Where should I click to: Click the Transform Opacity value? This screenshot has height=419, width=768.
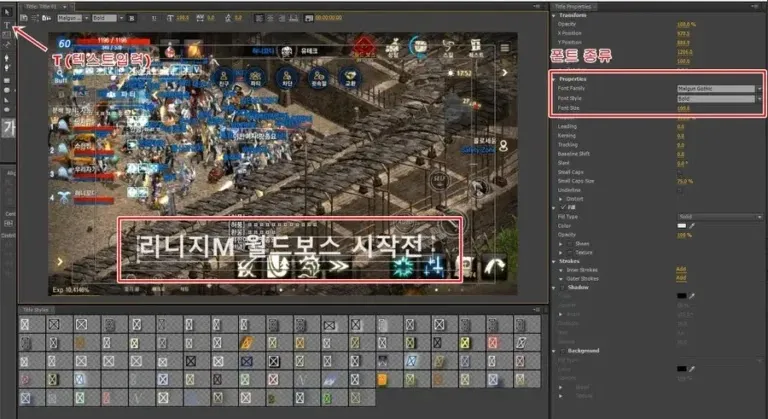pyautogui.click(x=686, y=24)
